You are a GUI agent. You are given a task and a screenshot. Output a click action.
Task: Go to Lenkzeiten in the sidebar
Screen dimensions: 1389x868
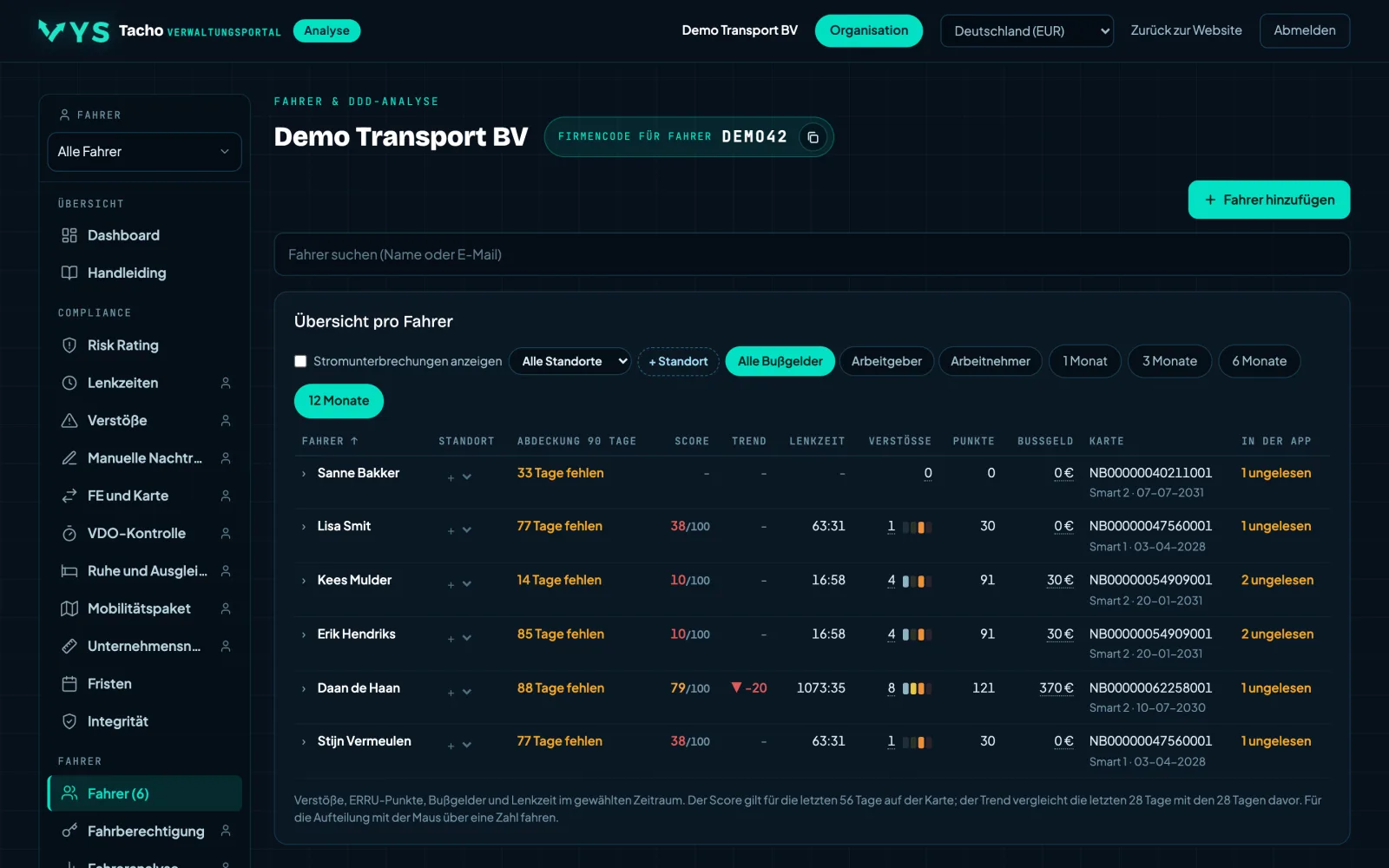point(144,383)
